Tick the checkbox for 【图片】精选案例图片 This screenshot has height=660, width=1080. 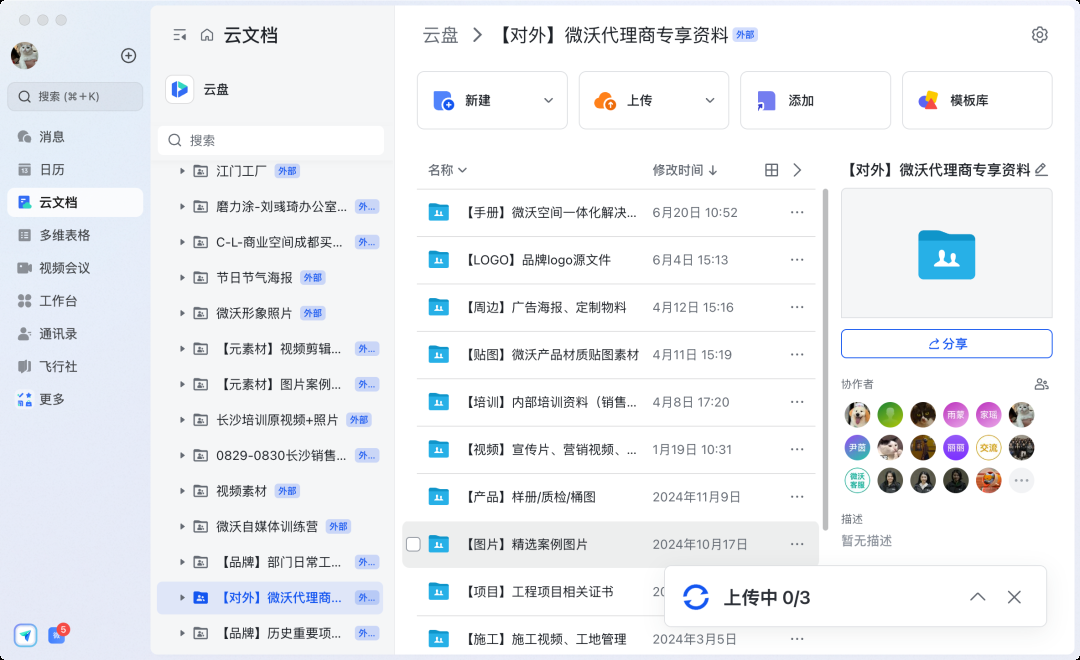click(x=413, y=544)
